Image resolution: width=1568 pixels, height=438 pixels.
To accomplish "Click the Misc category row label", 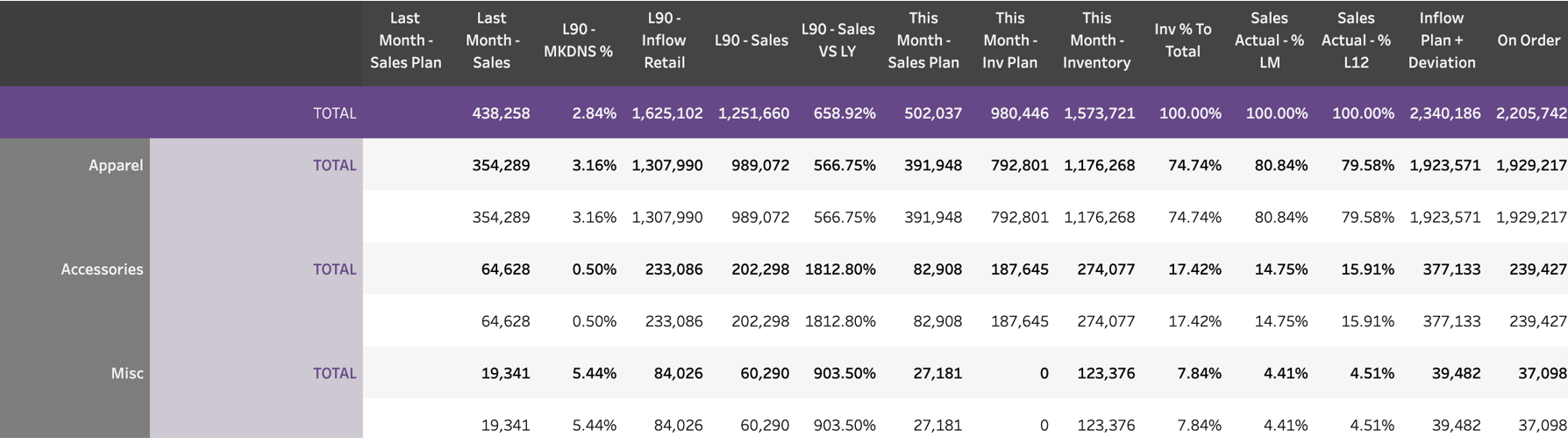I will [x=127, y=373].
